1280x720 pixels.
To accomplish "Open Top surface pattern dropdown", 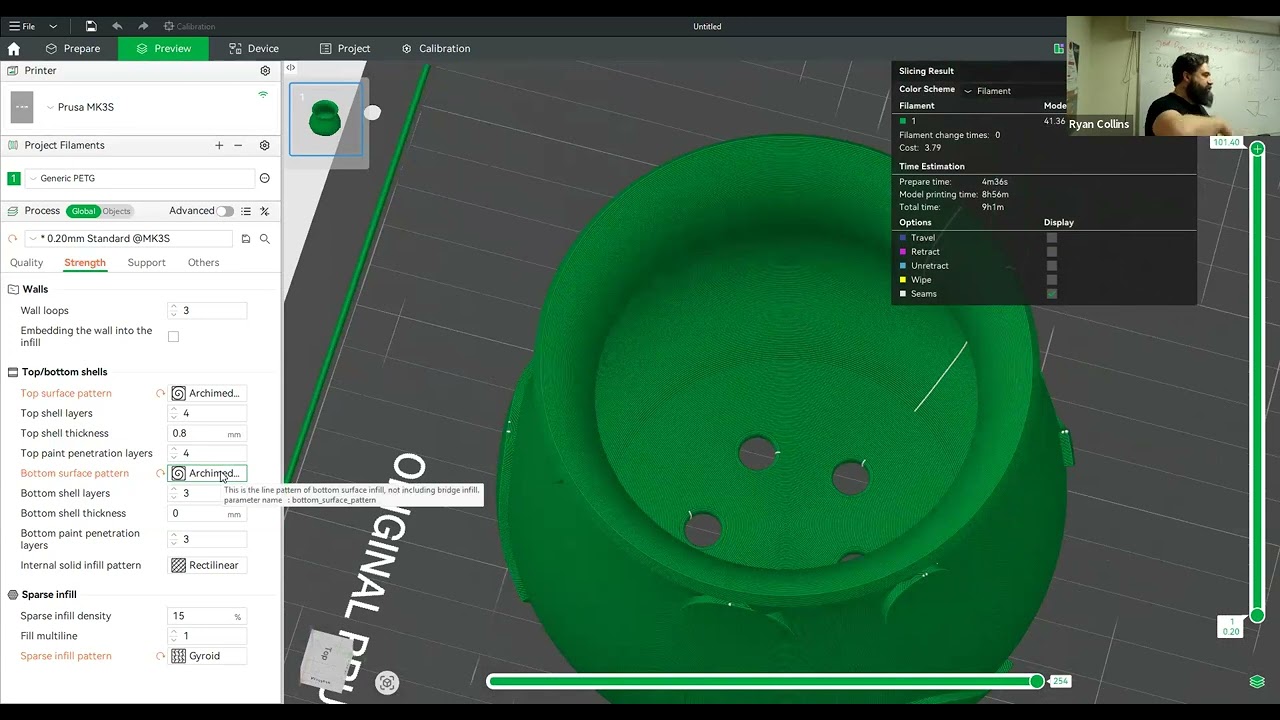I will tap(207, 393).
